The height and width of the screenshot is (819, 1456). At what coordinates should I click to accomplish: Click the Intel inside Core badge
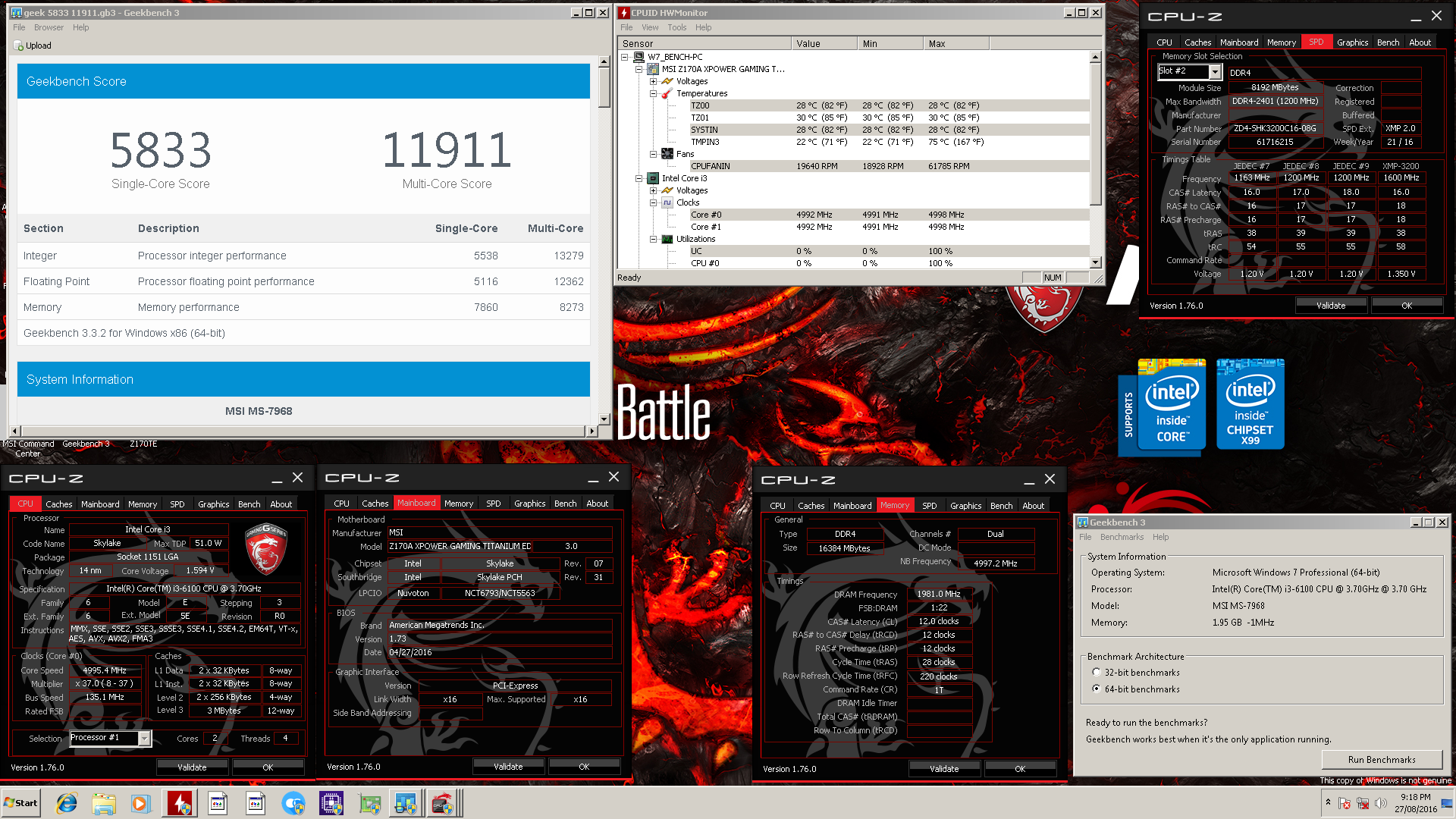1172,405
